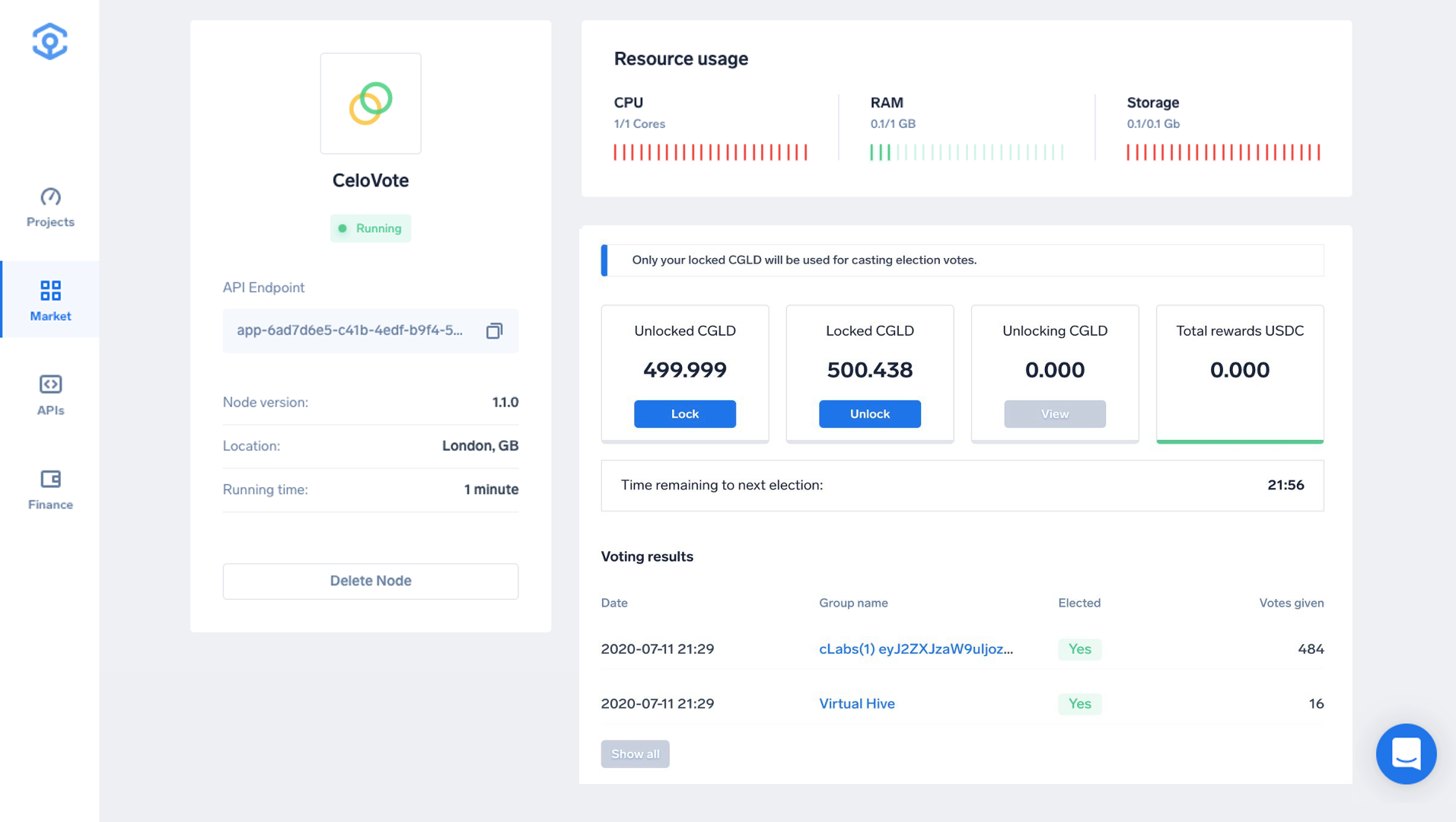1456x822 pixels.
Task: Click the APIs code icon
Action: 50,384
